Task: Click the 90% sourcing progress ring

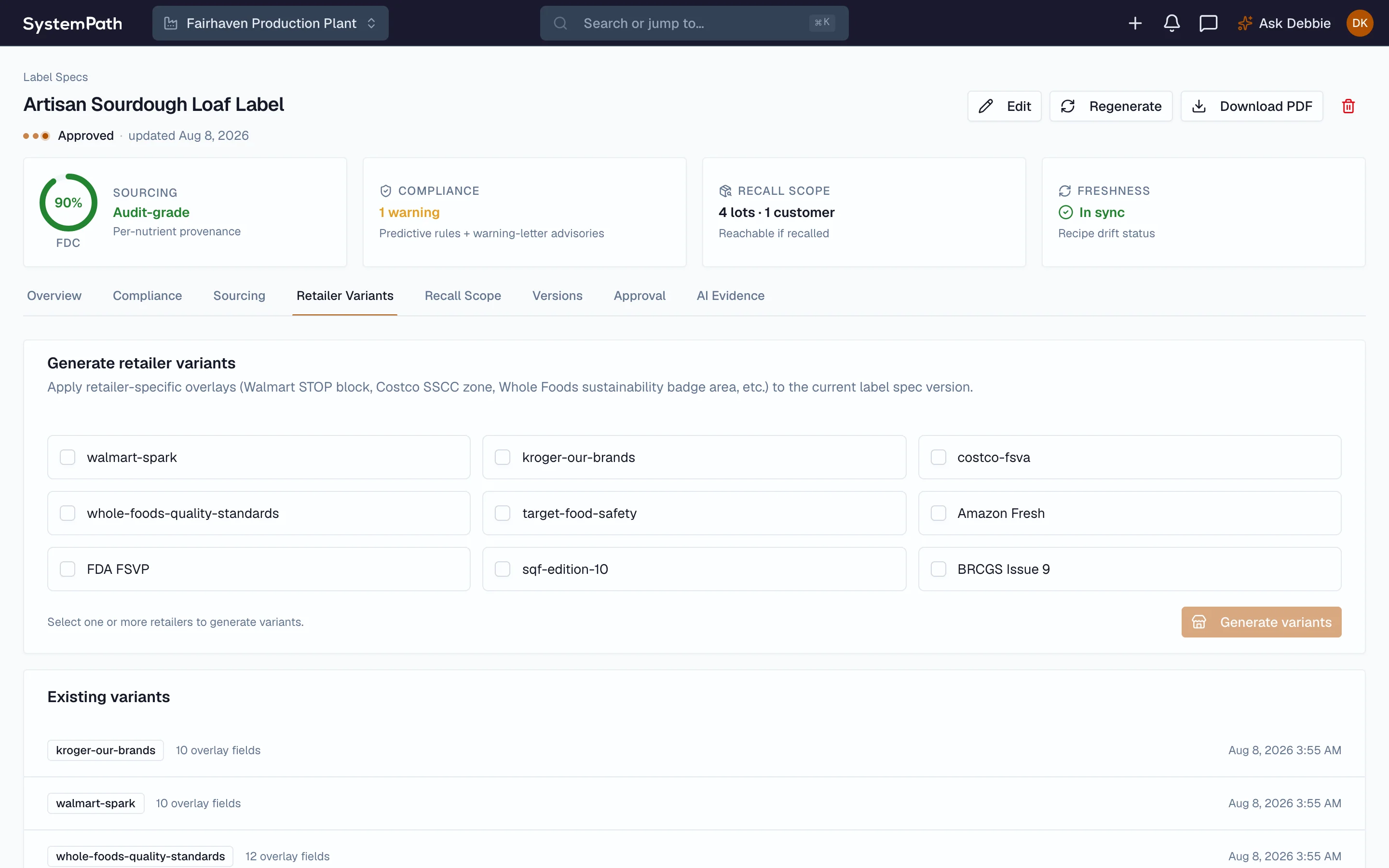Action: point(68,203)
